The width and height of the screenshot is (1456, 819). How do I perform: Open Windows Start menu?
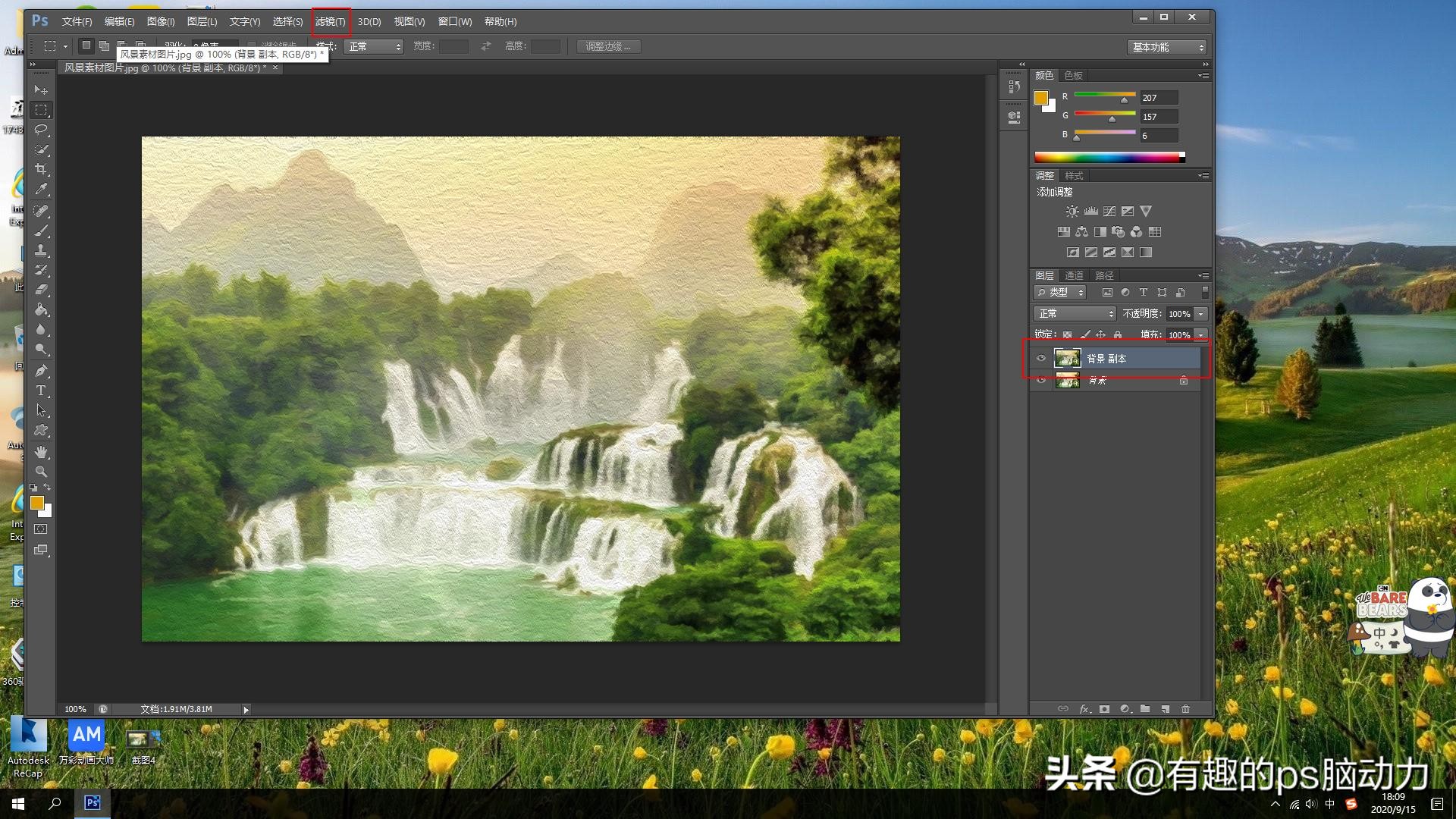click(18, 804)
